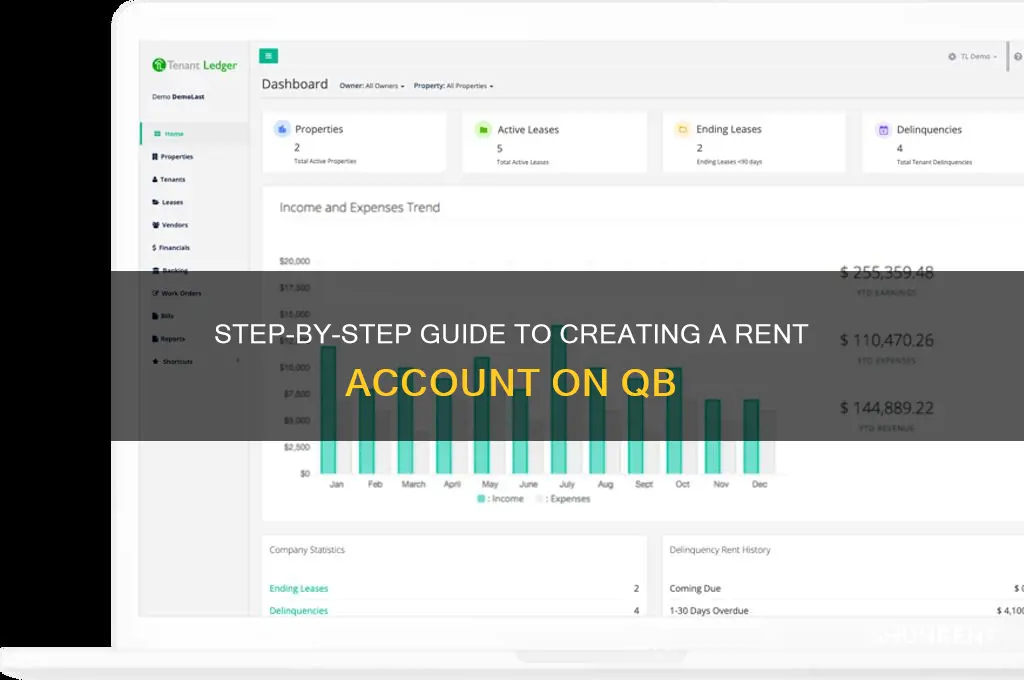Viewport: 1024px width, 680px height.
Task: Click the 1-30 Days Overdue row
Action: coord(846,611)
